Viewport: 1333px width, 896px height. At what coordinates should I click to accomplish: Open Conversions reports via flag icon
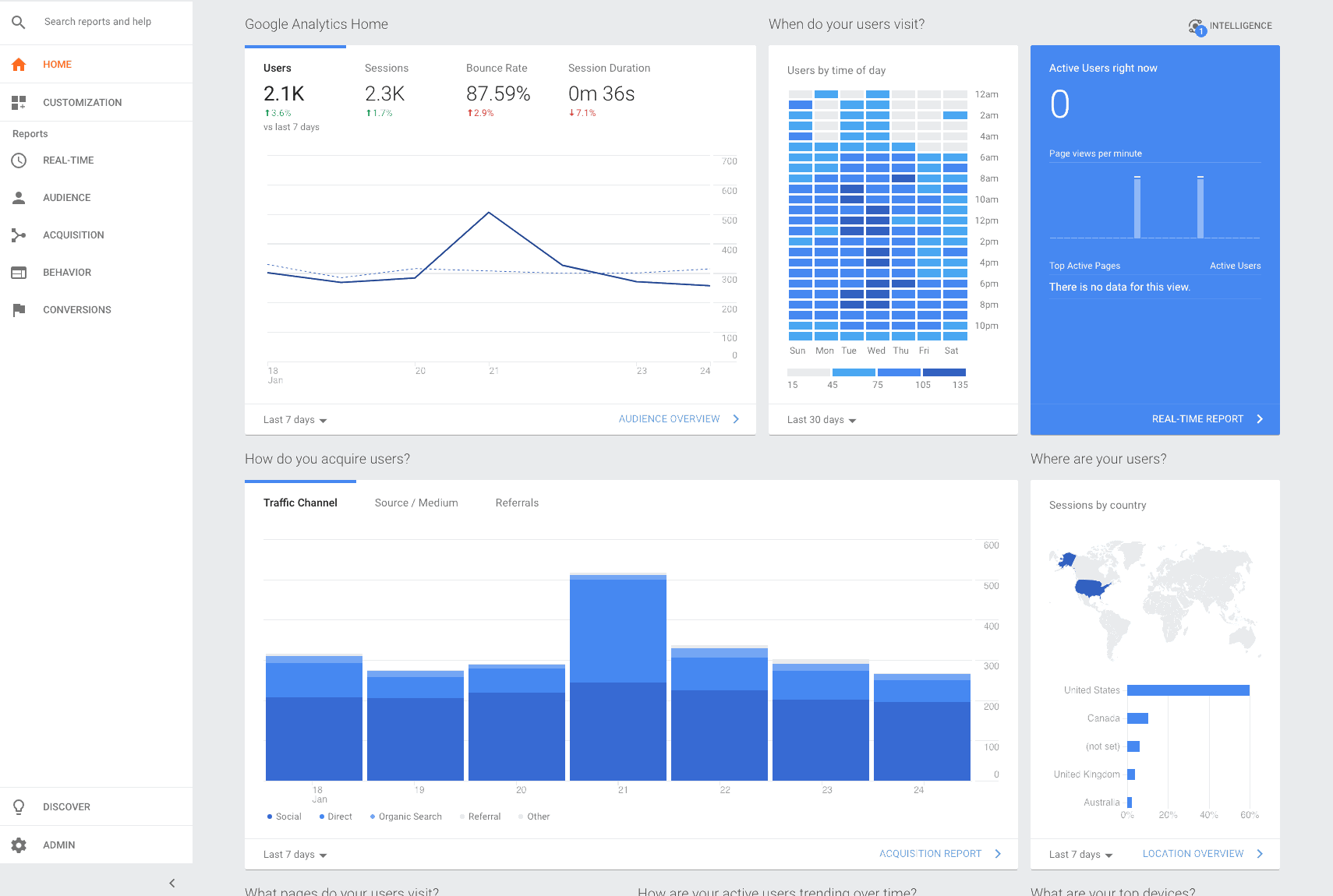[x=19, y=309]
